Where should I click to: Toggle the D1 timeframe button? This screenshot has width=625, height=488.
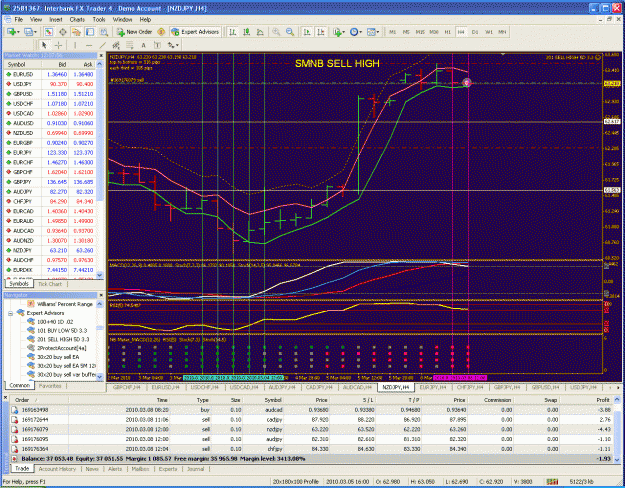coord(475,32)
